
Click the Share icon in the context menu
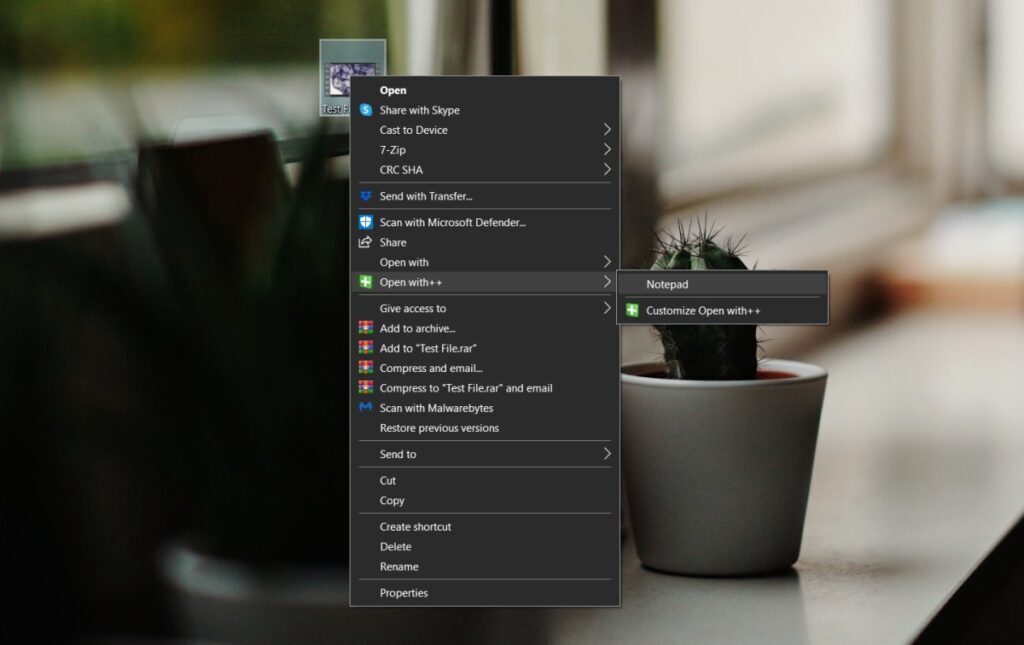(x=368, y=242)
